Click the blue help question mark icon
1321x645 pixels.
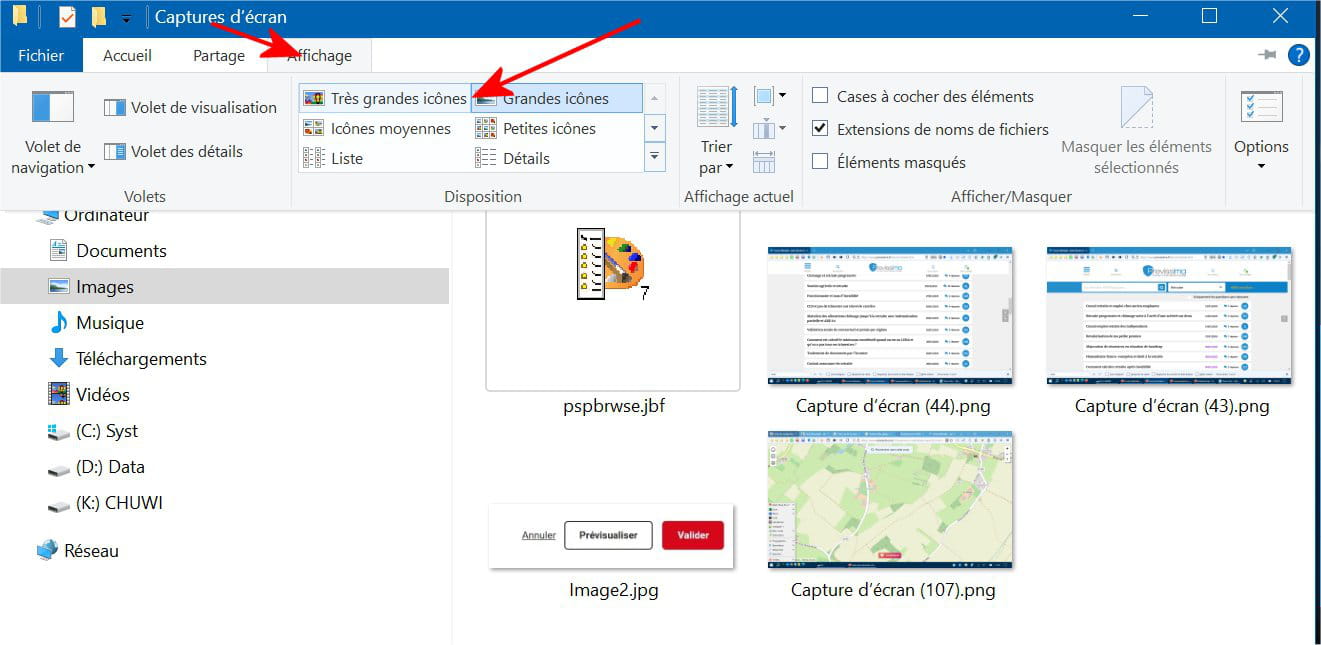point(1299,55)
